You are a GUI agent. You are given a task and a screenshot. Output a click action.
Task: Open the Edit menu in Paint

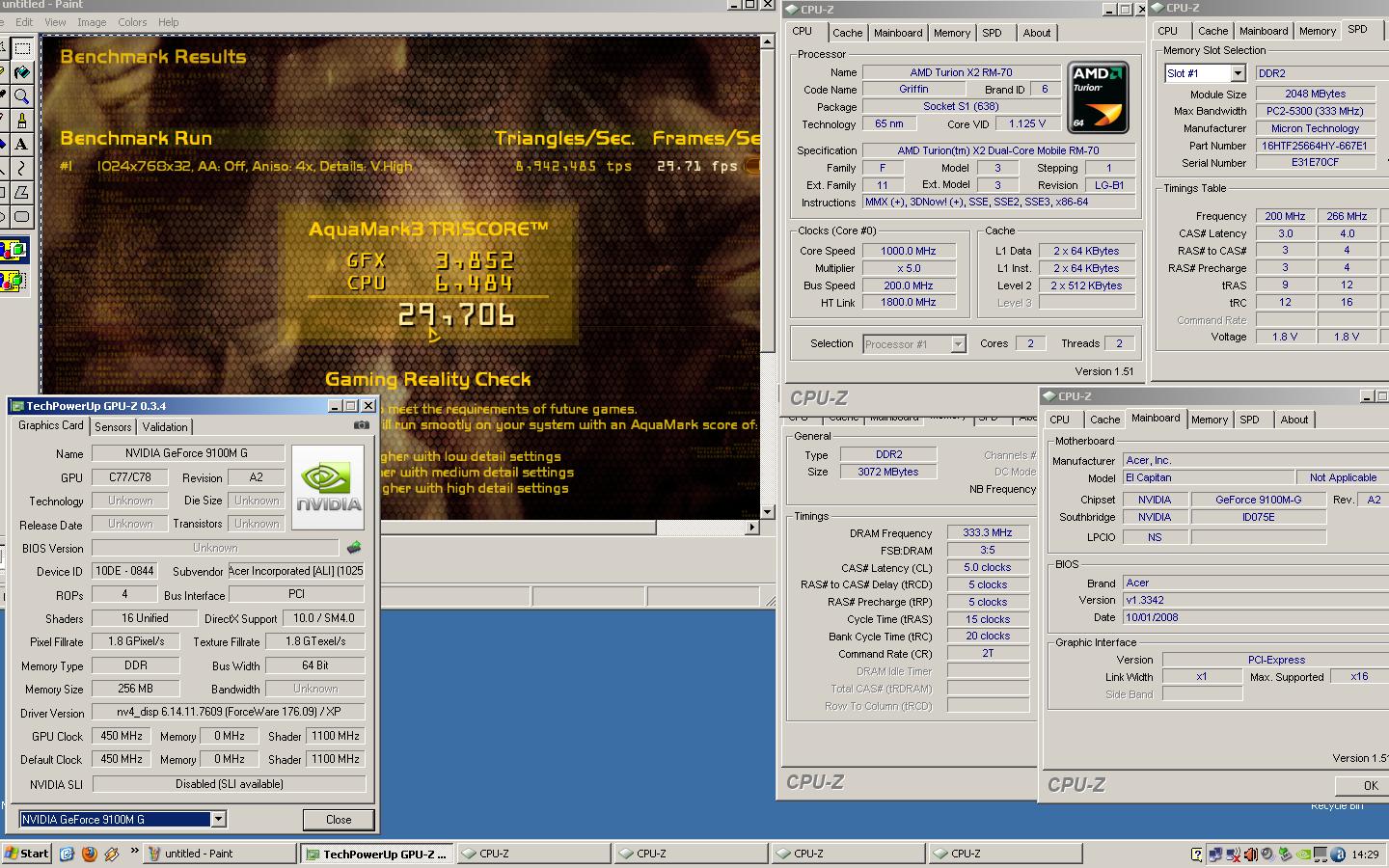point(24,22)
